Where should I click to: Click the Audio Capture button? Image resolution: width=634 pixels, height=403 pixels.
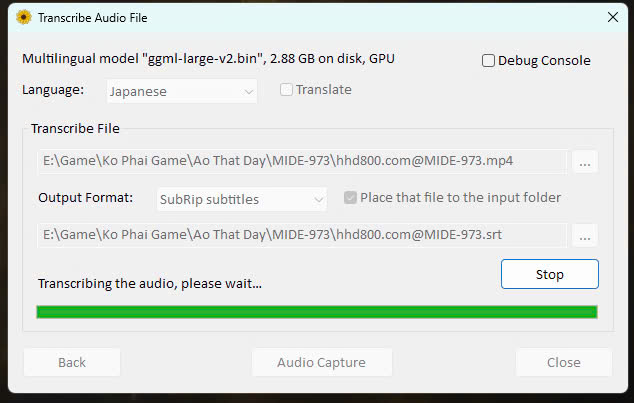321,362
